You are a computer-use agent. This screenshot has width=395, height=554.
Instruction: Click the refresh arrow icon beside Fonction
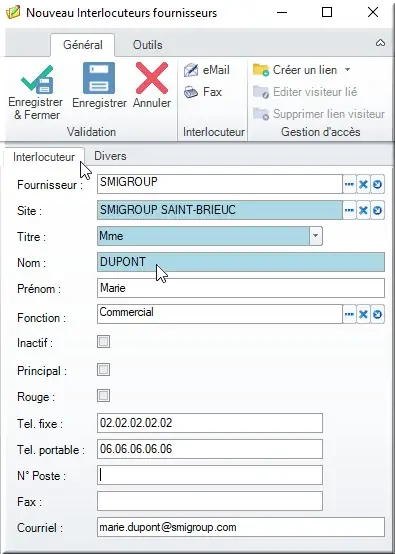(x=377, y=314)
